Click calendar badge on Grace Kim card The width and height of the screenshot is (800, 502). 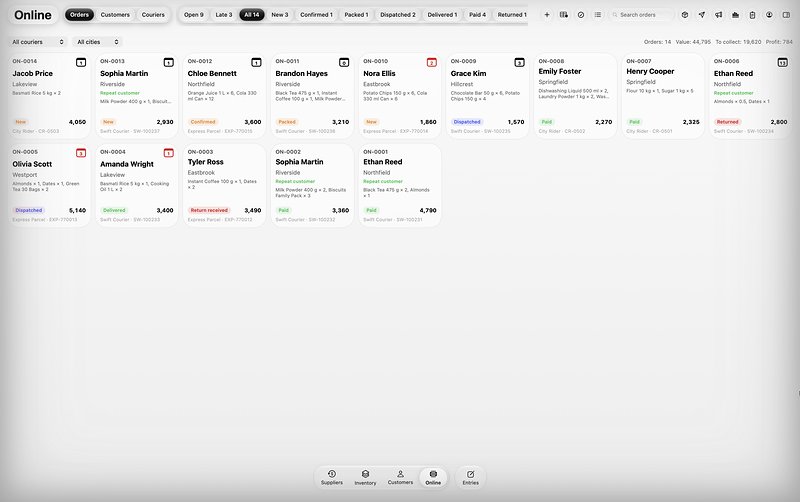tap(519, 62)
